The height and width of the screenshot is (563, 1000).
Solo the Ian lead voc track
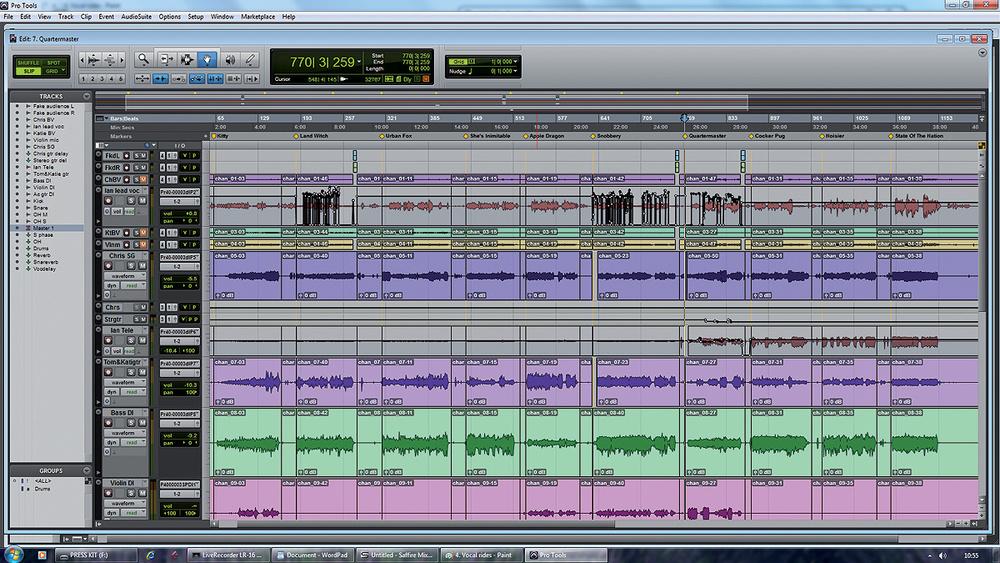click(131, 200)
